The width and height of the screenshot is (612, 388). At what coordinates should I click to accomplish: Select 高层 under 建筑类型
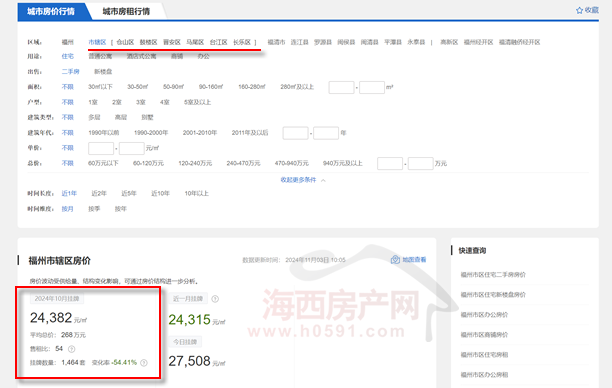point(121,117)
